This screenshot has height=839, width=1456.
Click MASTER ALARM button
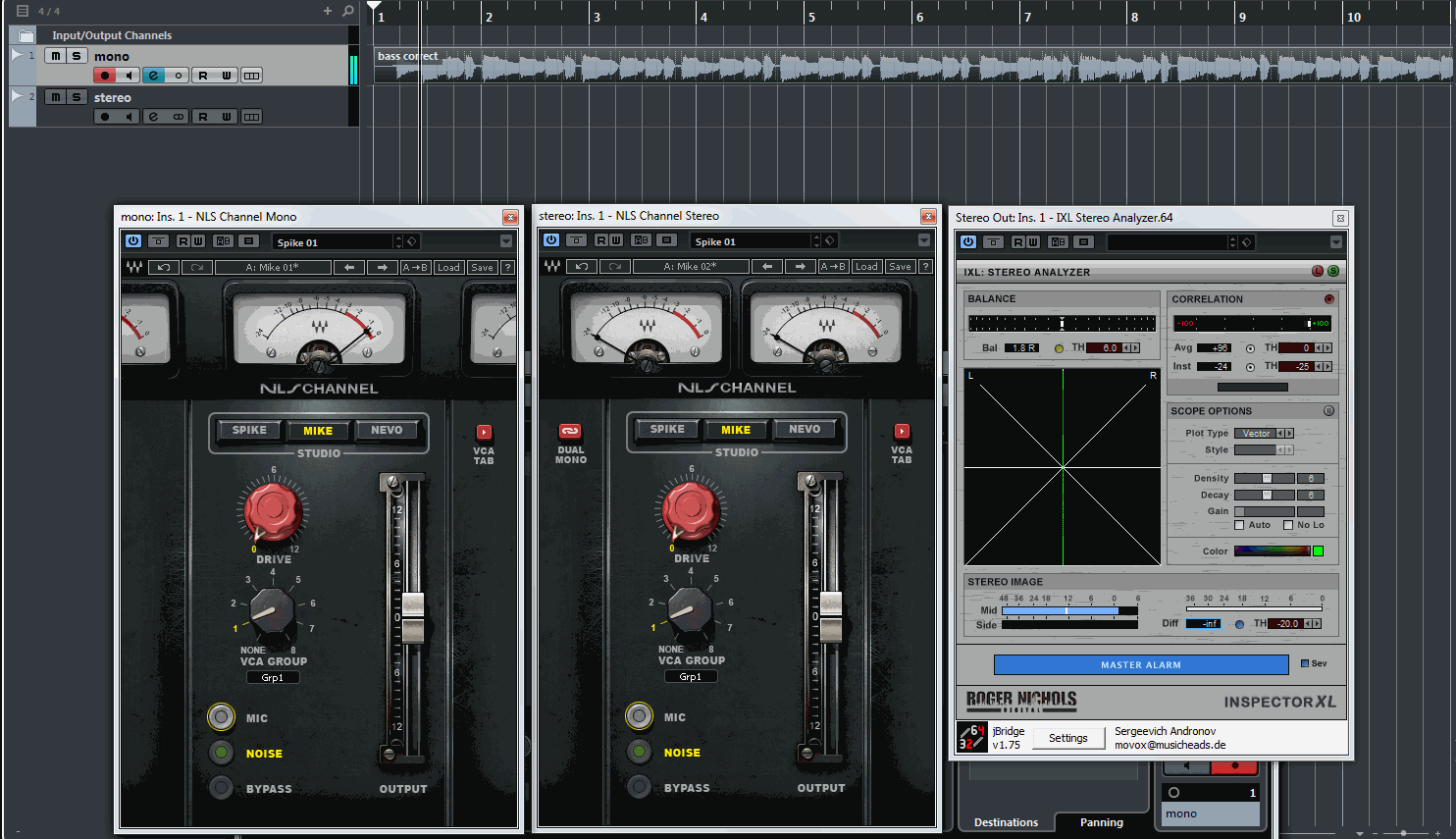[1141, 664]
